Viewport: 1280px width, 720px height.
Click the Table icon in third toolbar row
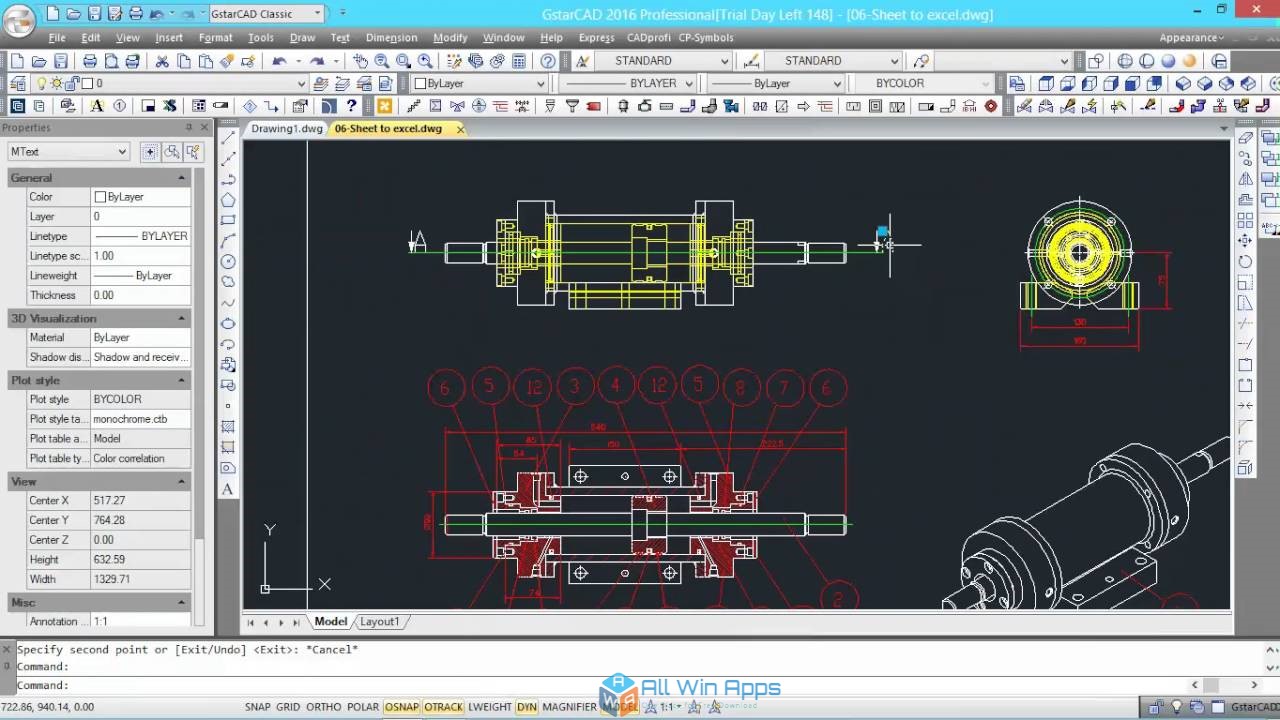click(199, 105)
